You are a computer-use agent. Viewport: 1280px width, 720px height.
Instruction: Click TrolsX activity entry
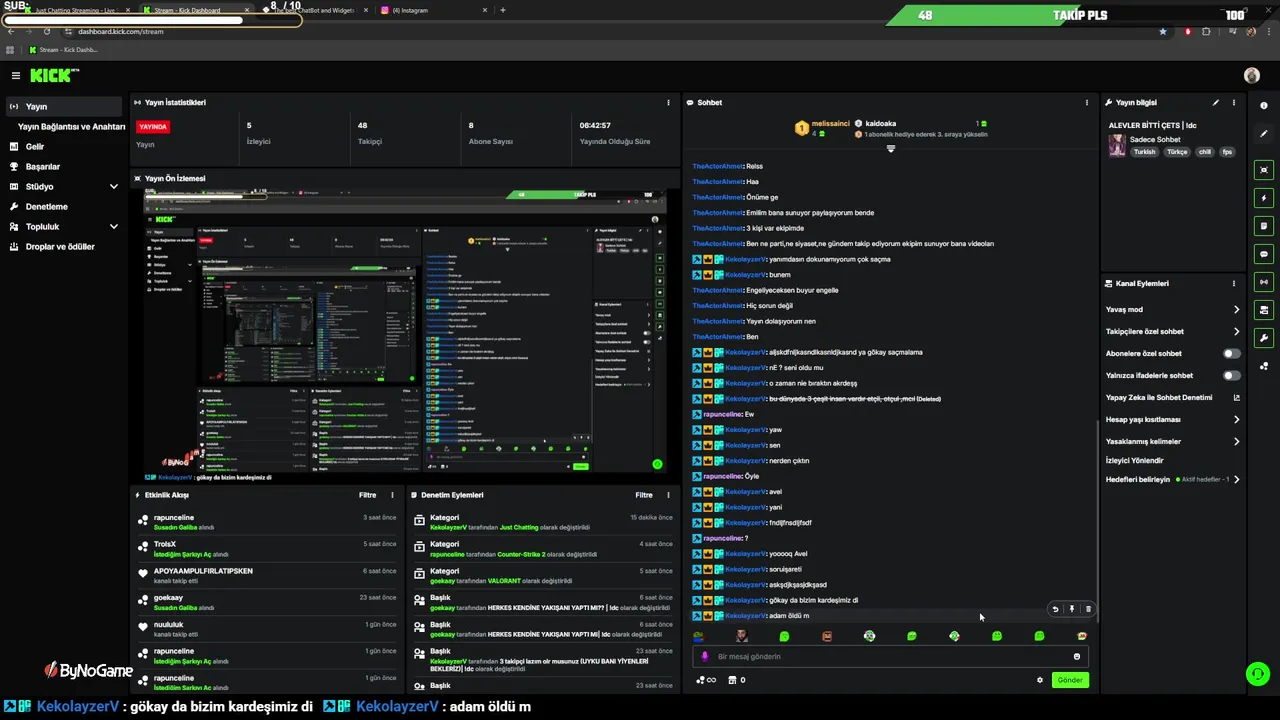(x=268, y=549)
